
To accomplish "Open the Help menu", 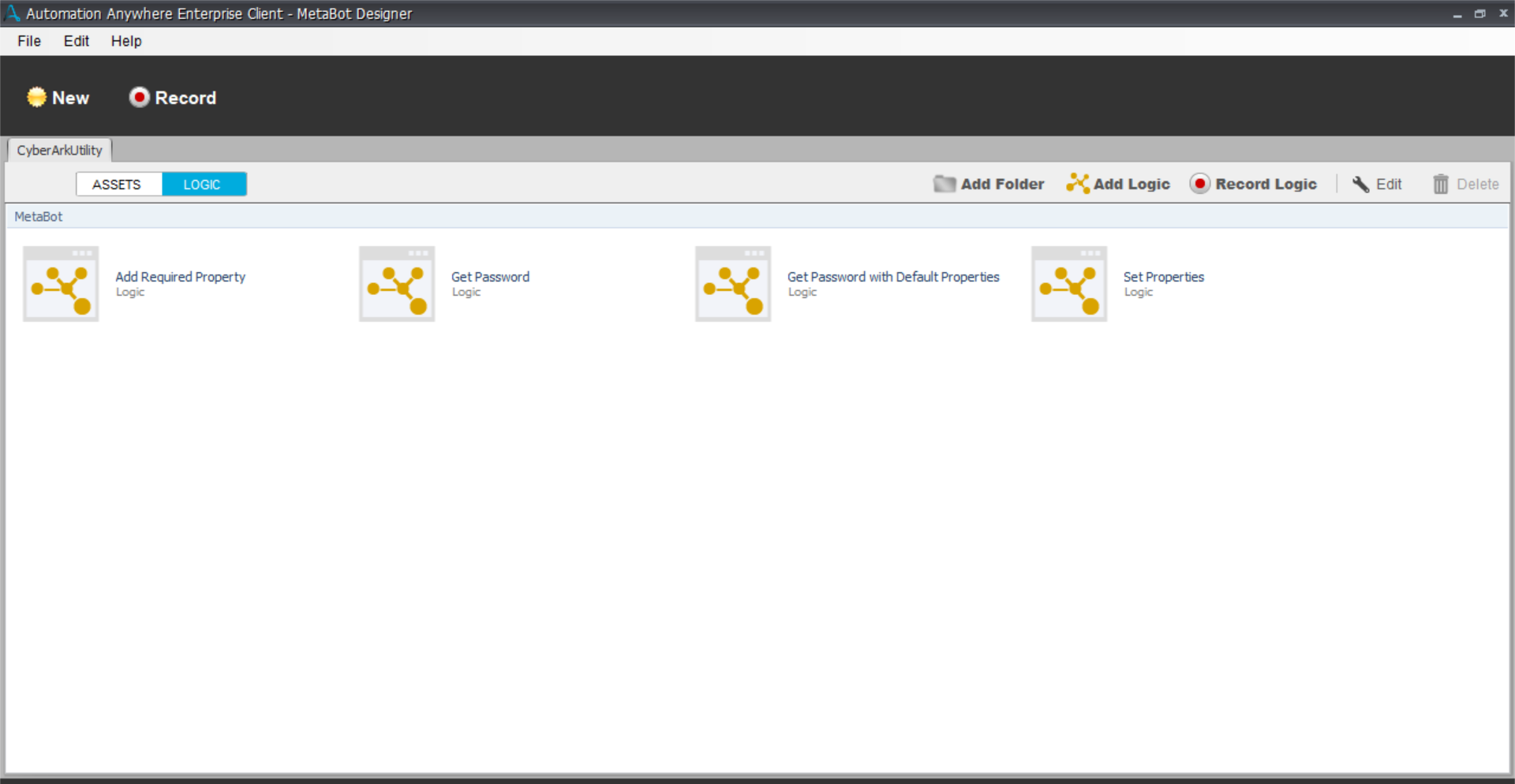I will (x=126, y=41).
